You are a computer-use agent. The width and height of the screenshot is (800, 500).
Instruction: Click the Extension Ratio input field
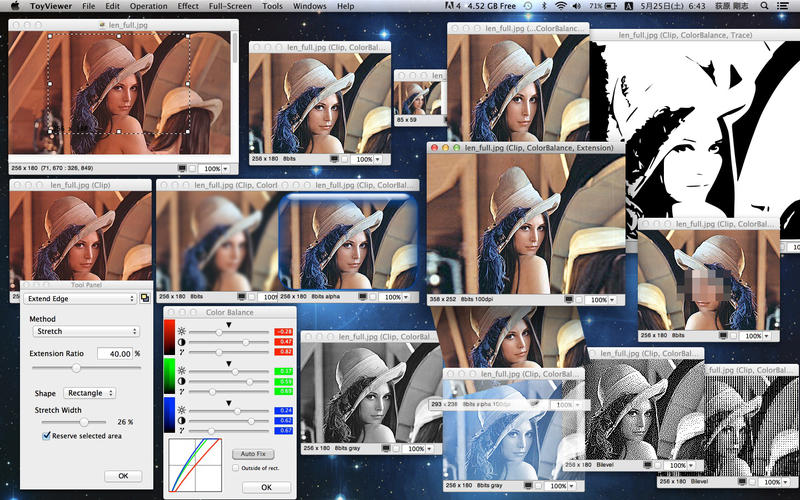[115, 353]
